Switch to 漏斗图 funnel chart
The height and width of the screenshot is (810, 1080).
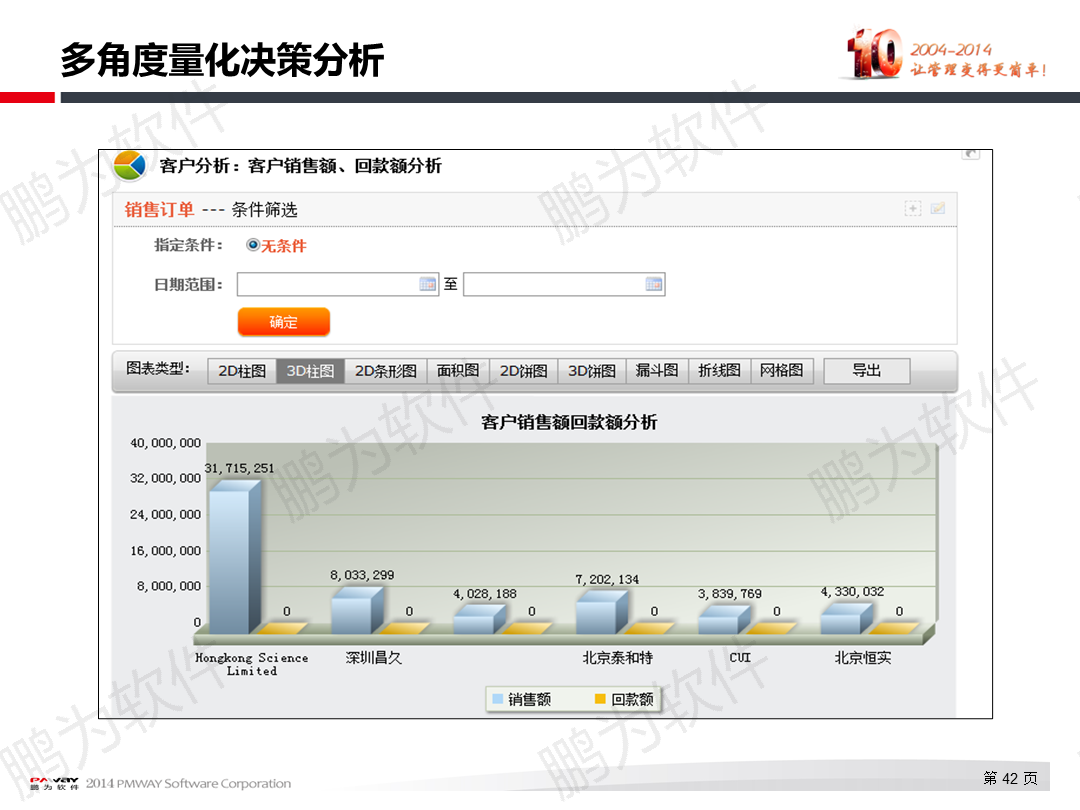pyautogui.click(x=656, y=371)
